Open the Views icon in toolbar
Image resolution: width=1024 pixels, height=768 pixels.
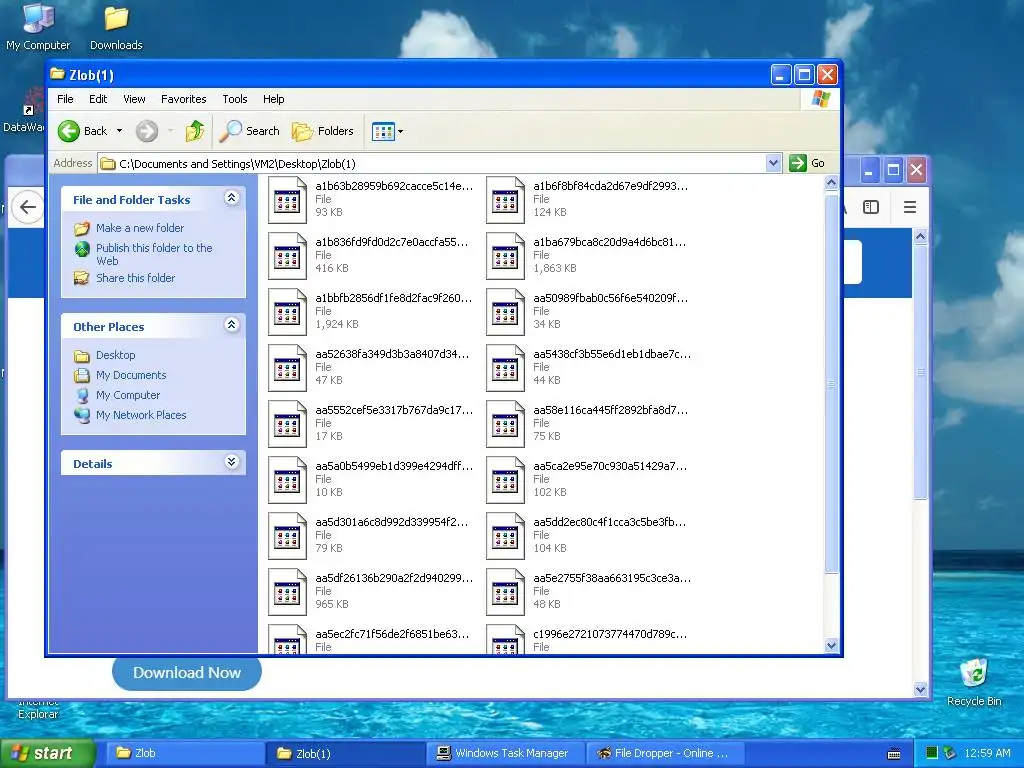point(383,131)
